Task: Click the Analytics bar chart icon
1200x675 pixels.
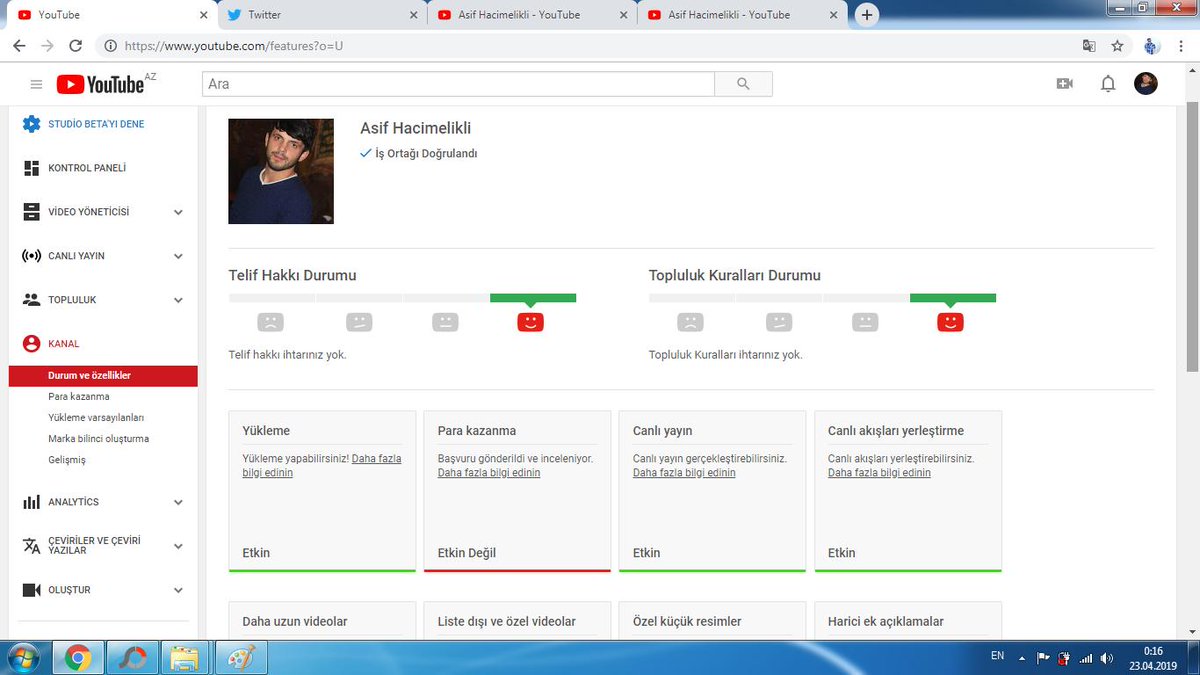Action: pos(31,502)
